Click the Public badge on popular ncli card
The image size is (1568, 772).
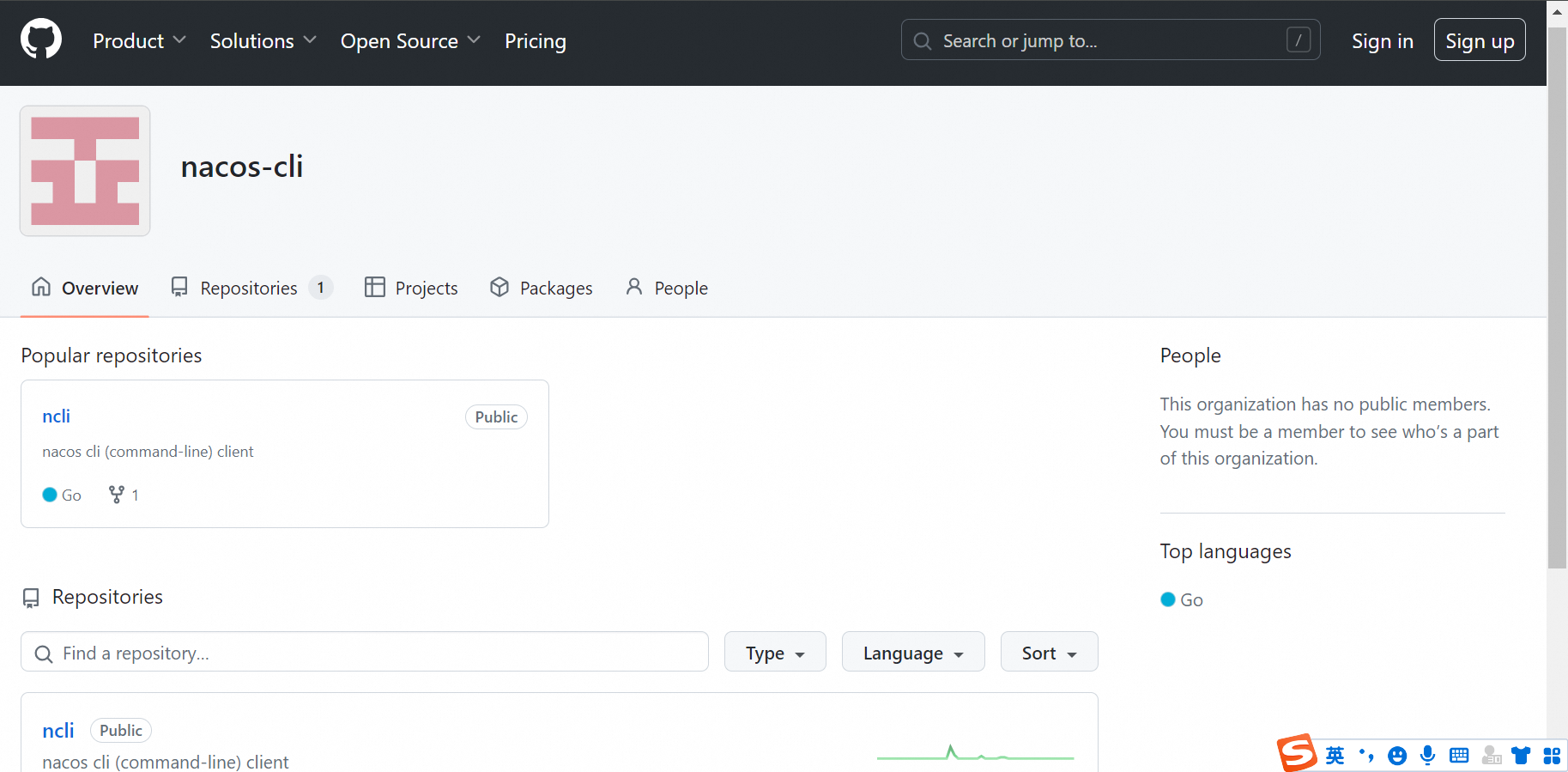[496, 417]
